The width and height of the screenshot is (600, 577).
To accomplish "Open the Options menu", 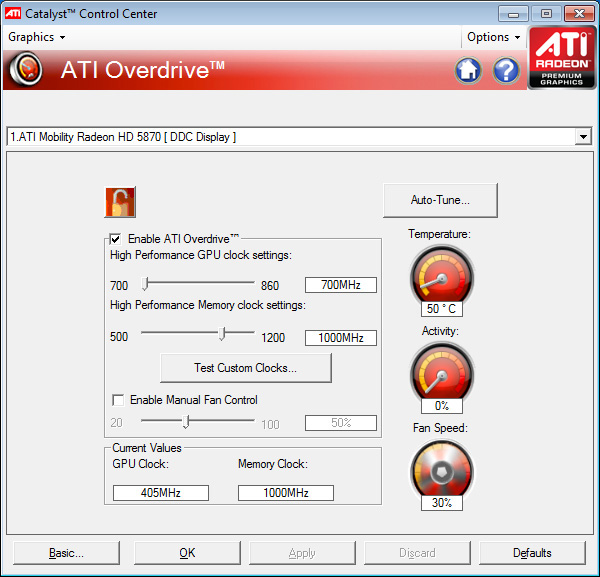I will point(493,37).
